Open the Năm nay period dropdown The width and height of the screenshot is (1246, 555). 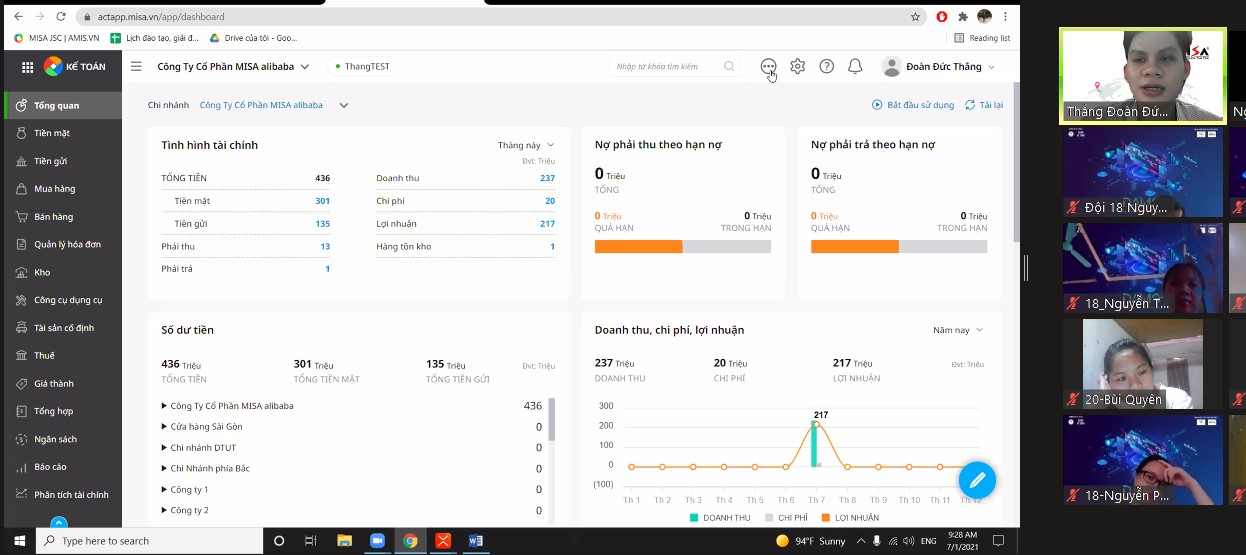[957, 330]
